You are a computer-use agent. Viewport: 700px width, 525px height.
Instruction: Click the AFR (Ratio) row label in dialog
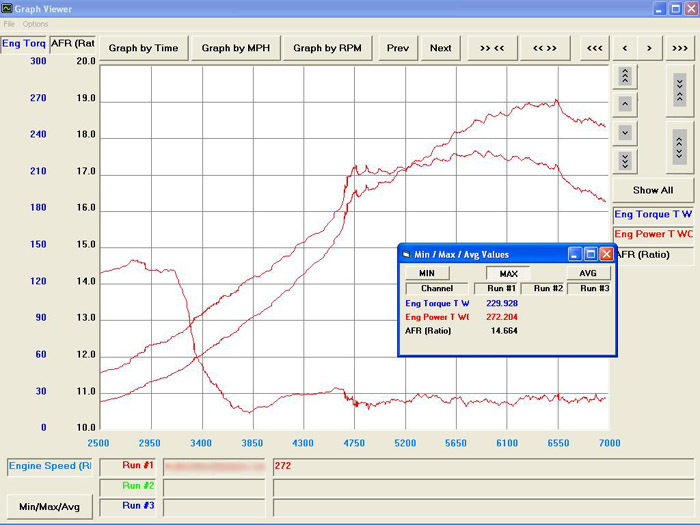coord(428,331)
